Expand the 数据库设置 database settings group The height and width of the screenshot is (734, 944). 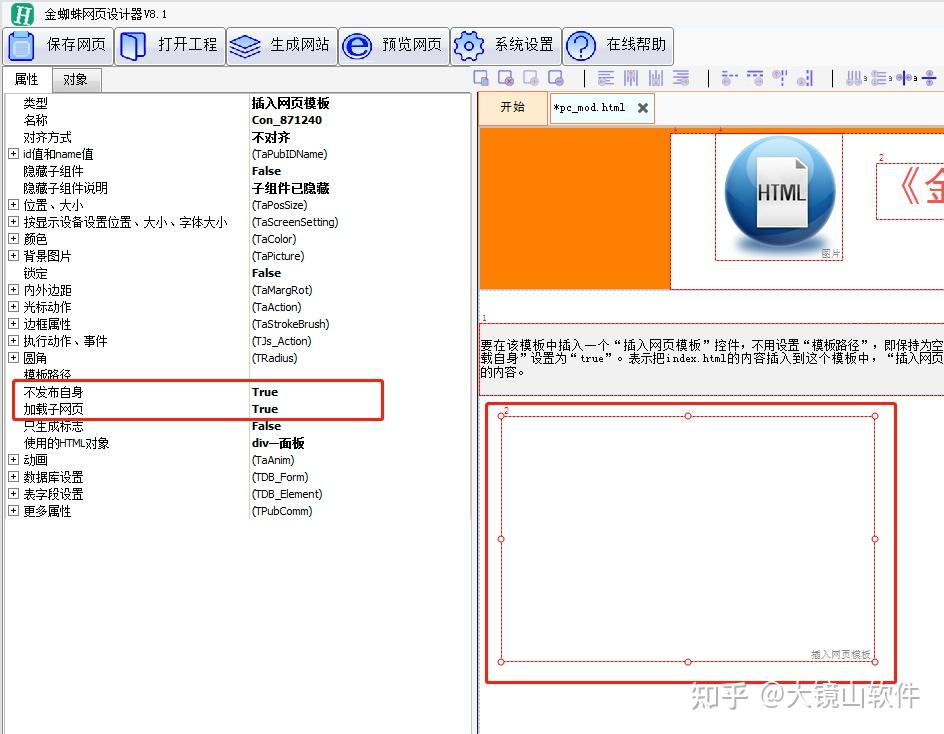[x=13, y=476]
